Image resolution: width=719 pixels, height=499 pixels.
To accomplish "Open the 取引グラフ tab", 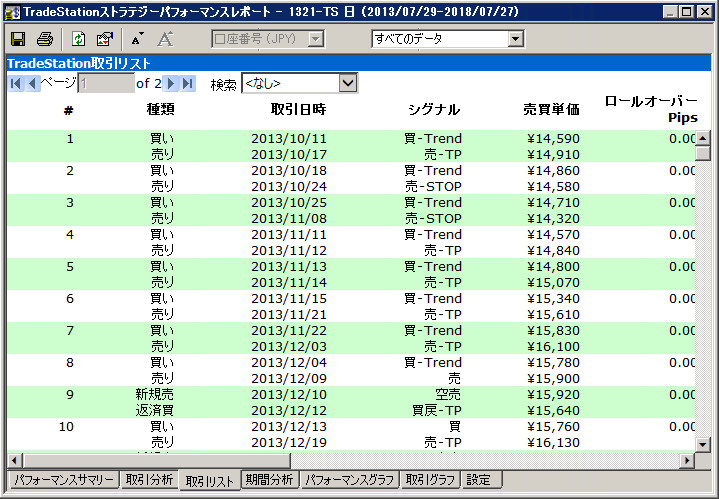I will [x=430, y=480].
